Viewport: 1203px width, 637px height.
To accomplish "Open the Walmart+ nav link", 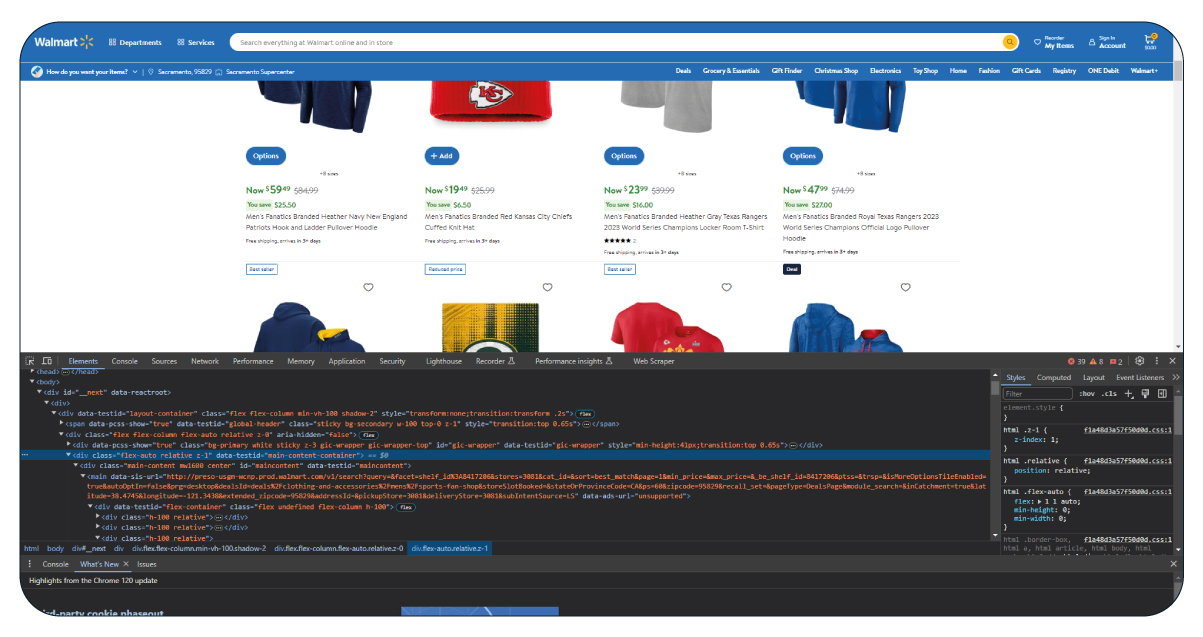I will point(1144,71).
